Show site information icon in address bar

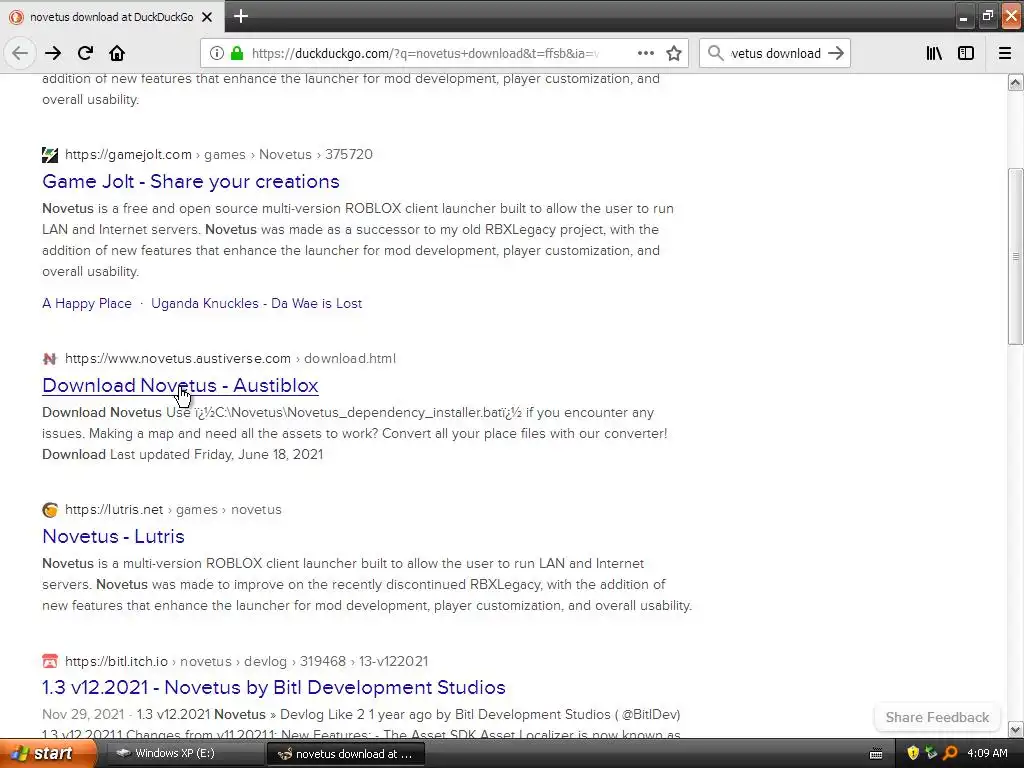(217, 54)
